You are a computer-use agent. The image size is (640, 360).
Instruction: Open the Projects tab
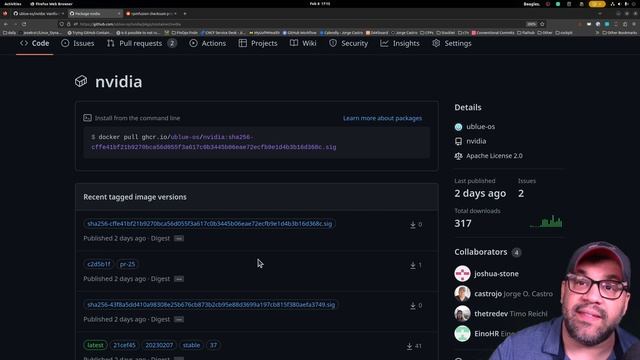pos(258,43)
